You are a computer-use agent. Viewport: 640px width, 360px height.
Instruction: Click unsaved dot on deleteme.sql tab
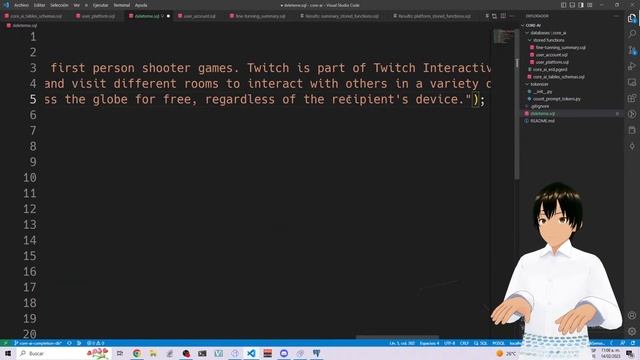tap(168, 16)
